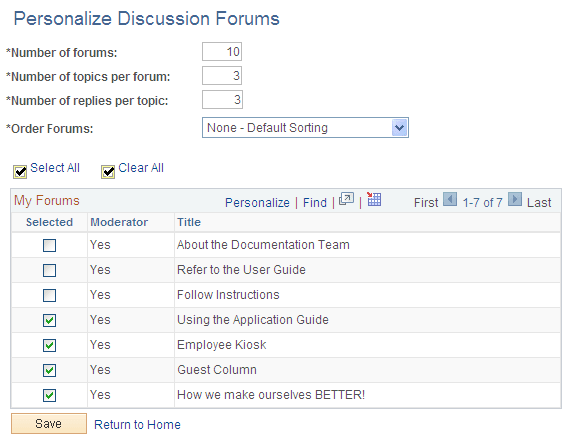
Task: Sort by the Moderator column header
Action: pos(119,222)
